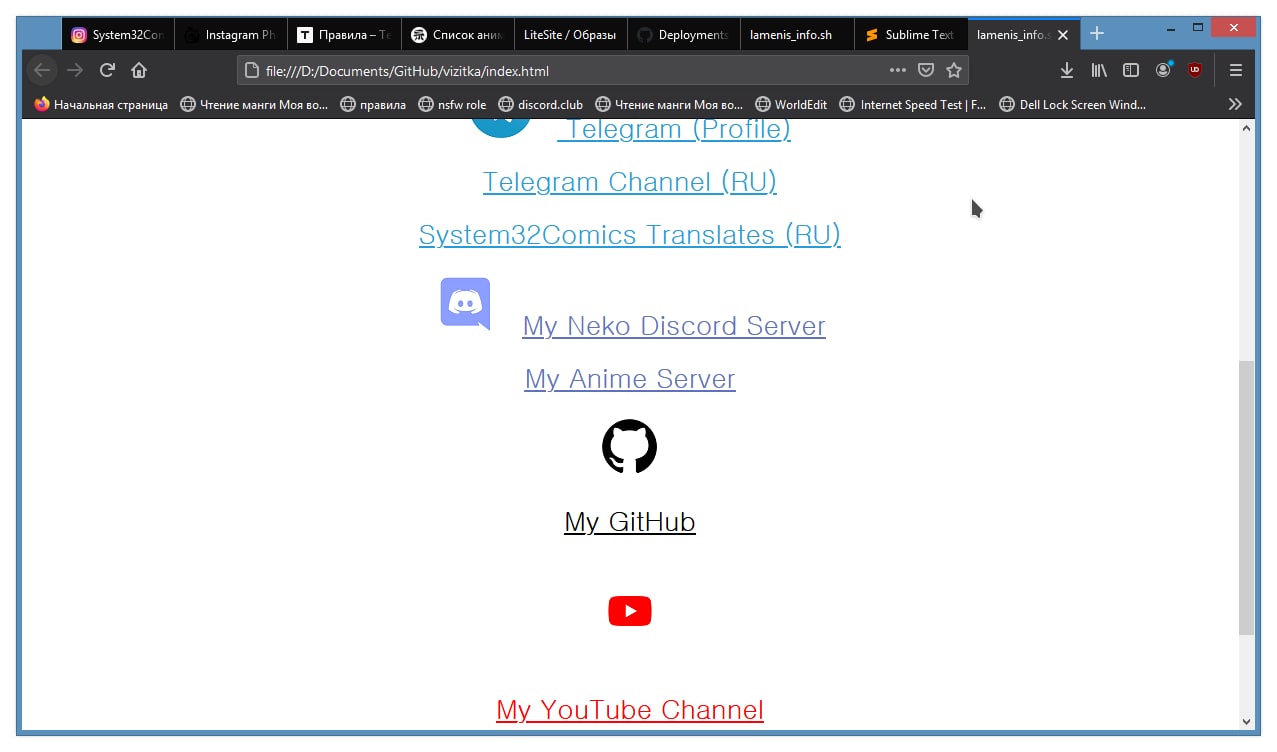Viewport: 1277px width, 752px height.
Task: Open the downloads panel
Action: tap(1067, 70)
